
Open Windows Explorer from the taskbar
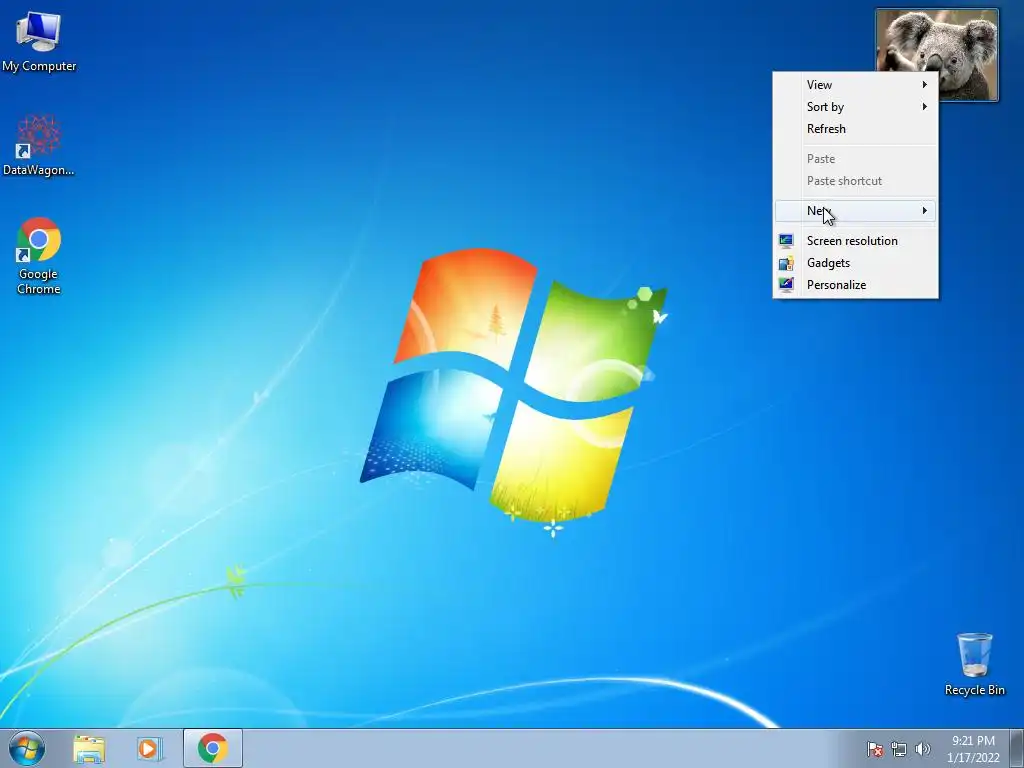point(89,749)
